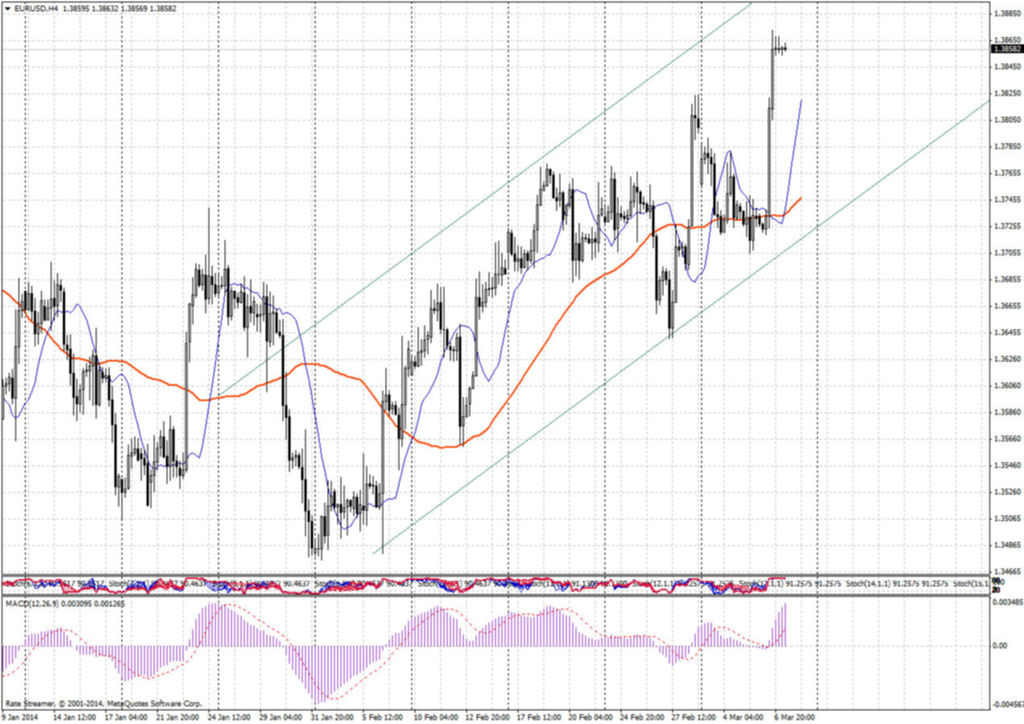Click the 0.00 MACD zero level label
Viewport: 1024px width, 724px height.
1001,646
